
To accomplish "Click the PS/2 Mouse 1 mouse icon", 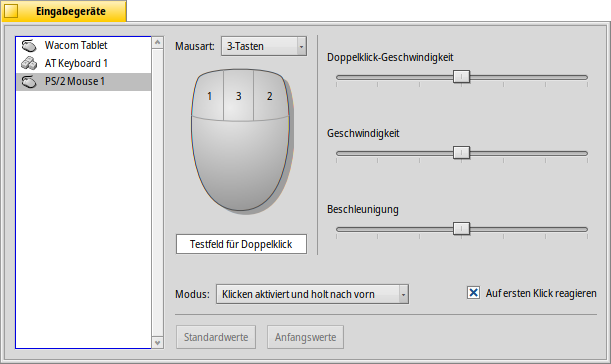I will (x=29, y=81).
